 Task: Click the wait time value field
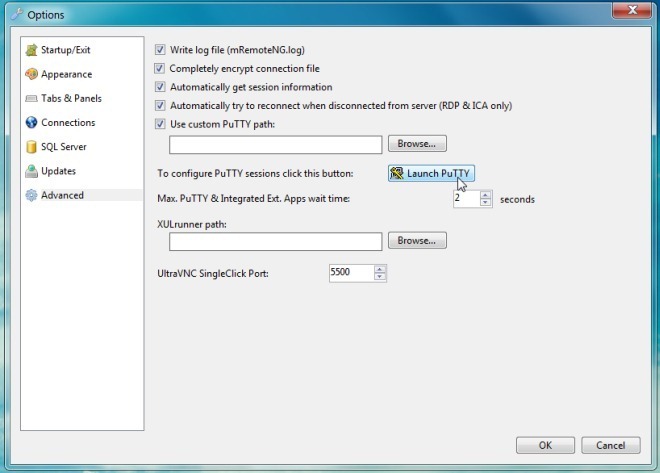tap(466, 199)
